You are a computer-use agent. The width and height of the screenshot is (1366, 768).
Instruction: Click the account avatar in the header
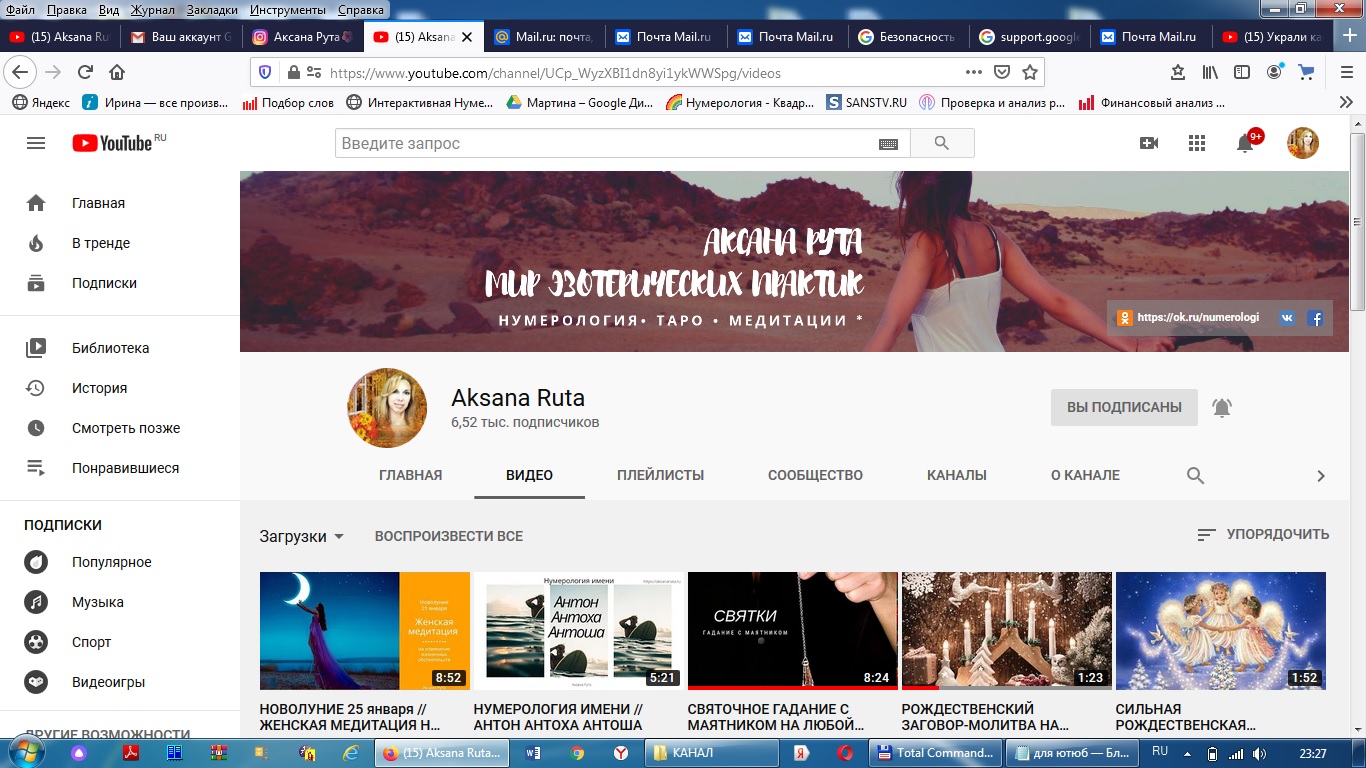coord(1303,143)
